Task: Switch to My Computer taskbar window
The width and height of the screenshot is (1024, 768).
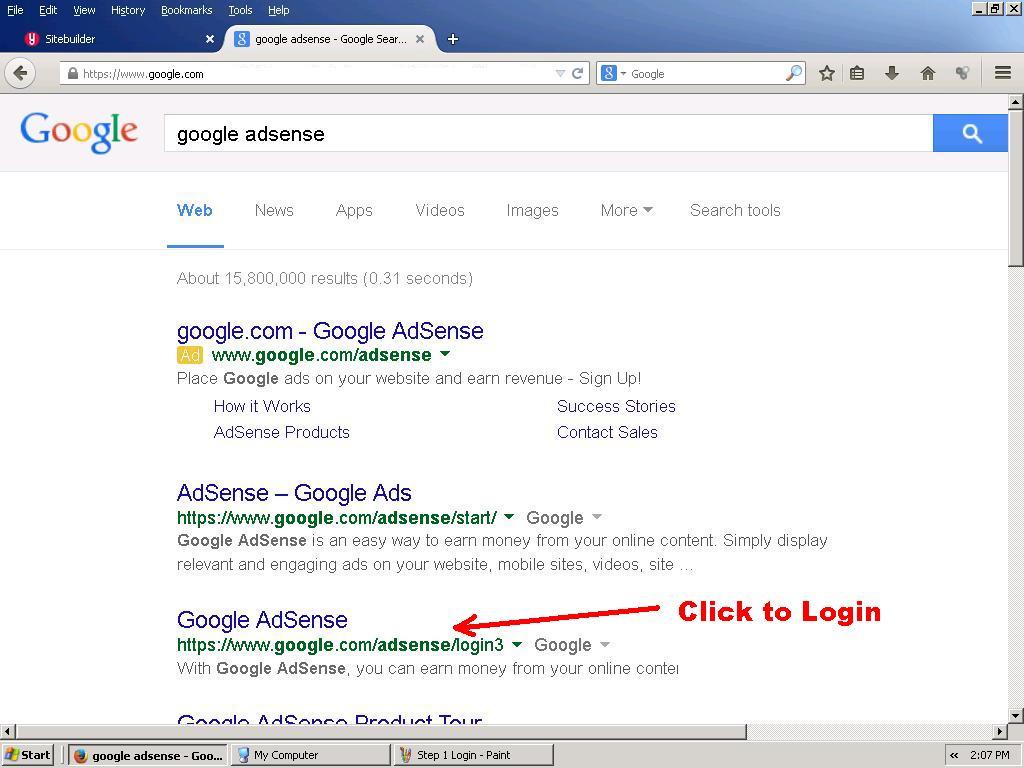Action: pyautogui.click(x=310, y=755)
